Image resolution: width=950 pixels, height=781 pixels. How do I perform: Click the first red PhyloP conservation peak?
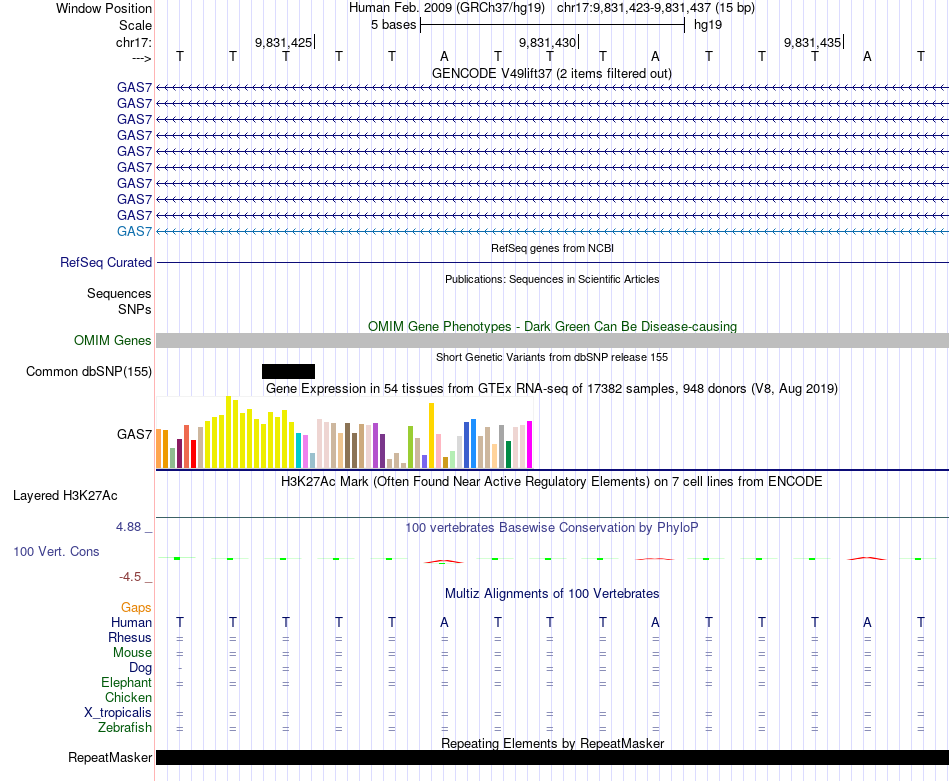pos(444,562)
